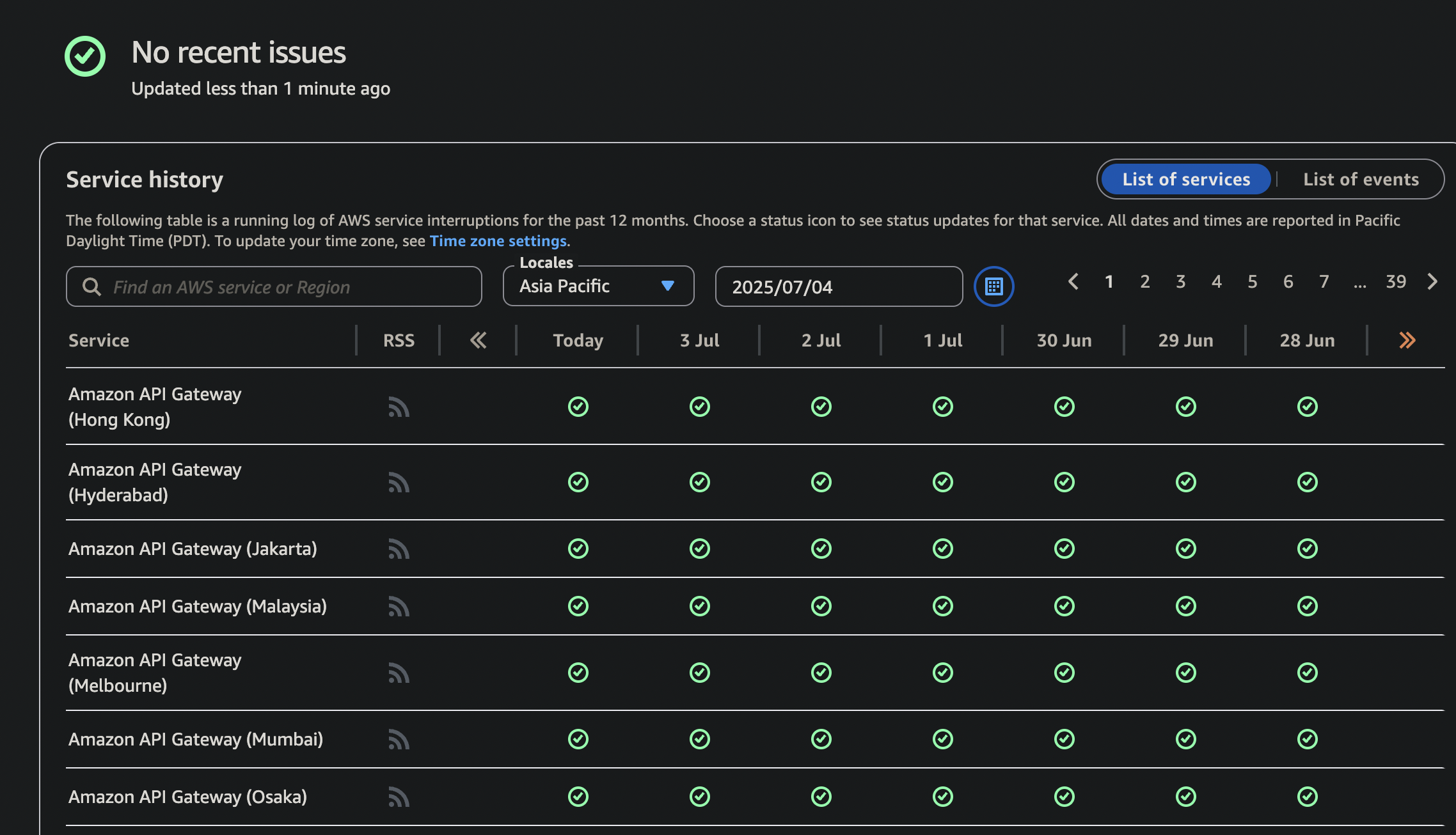Go to previous page with left chevron
Screen dimensions: 1456x835
(1073, 282)
